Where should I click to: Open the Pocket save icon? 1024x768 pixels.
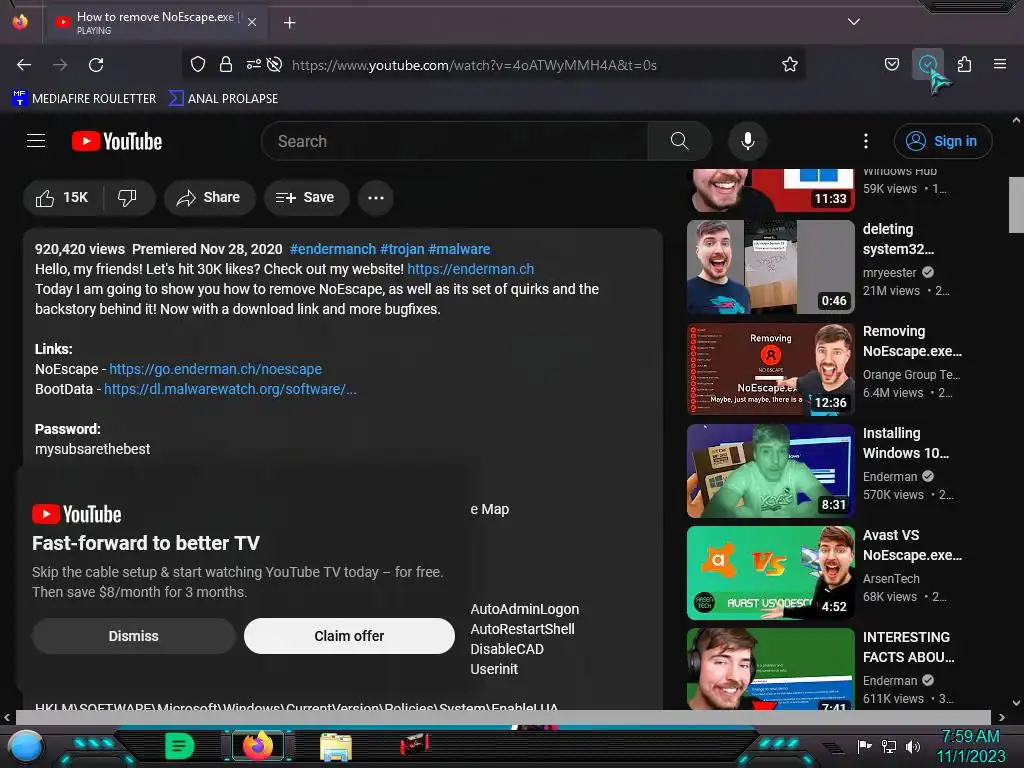[891, 64]
